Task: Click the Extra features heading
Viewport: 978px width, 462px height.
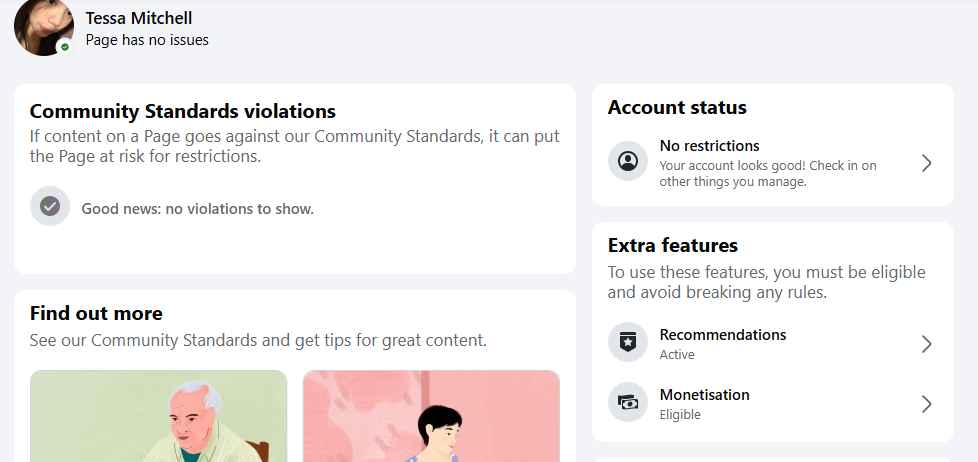Action: click(x=673, y=245)
